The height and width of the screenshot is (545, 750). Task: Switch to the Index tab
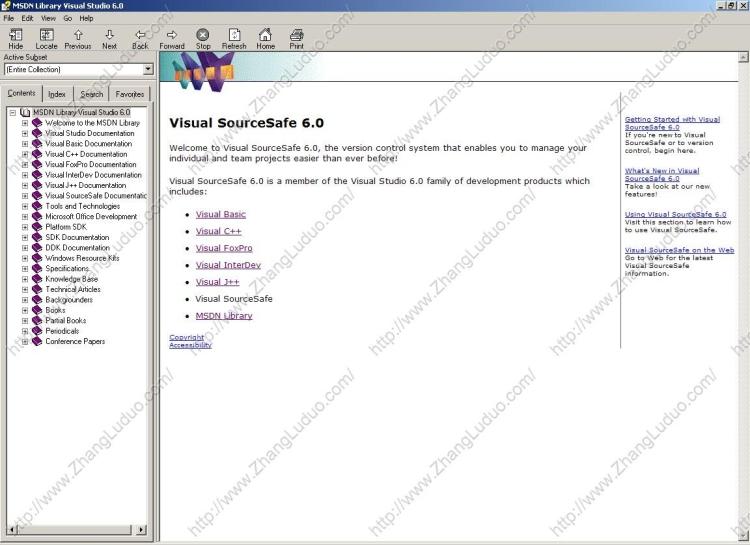57,94
